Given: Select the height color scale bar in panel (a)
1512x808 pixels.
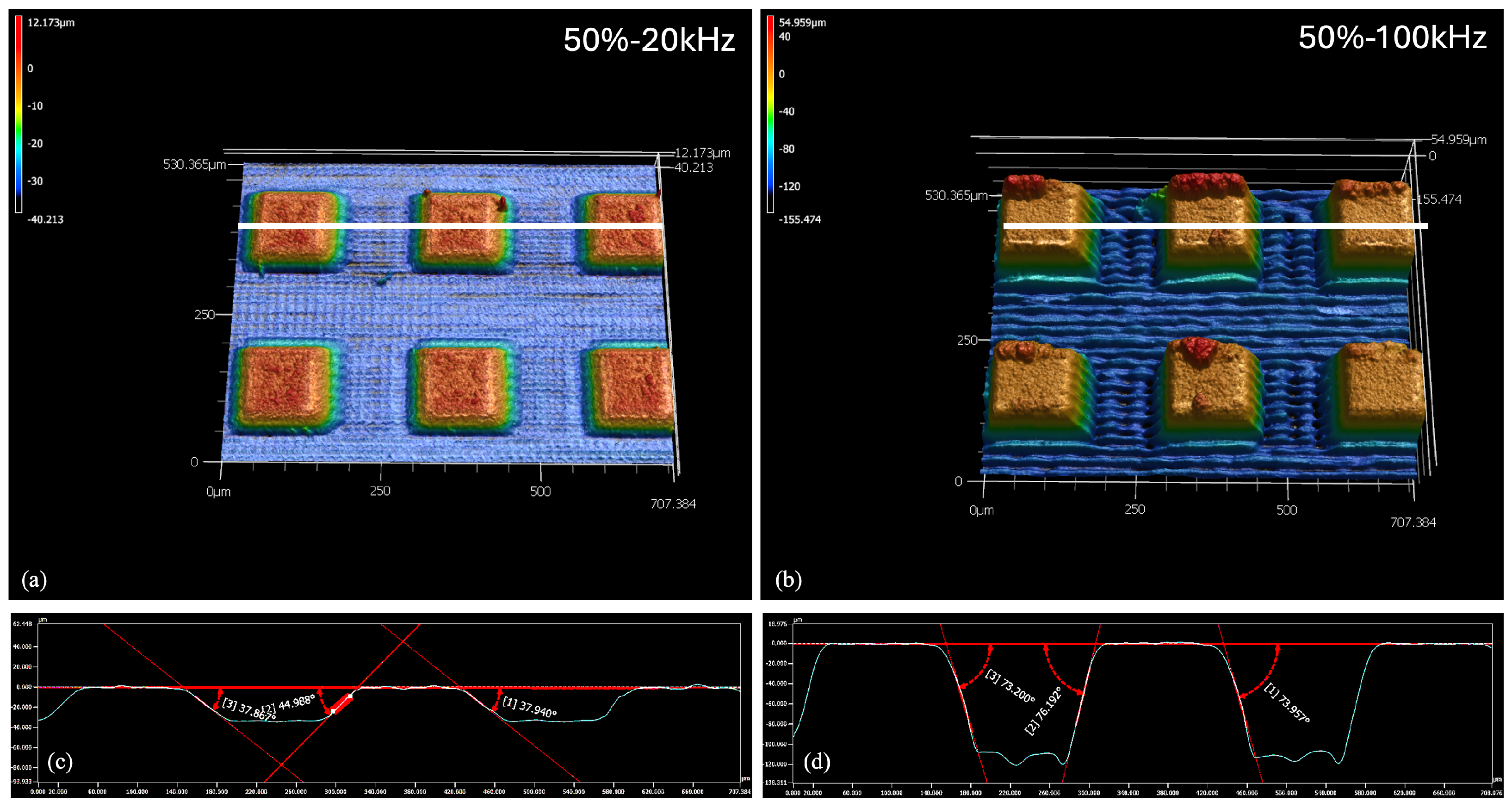Looking at the screenshot, I should coord(19,114).
